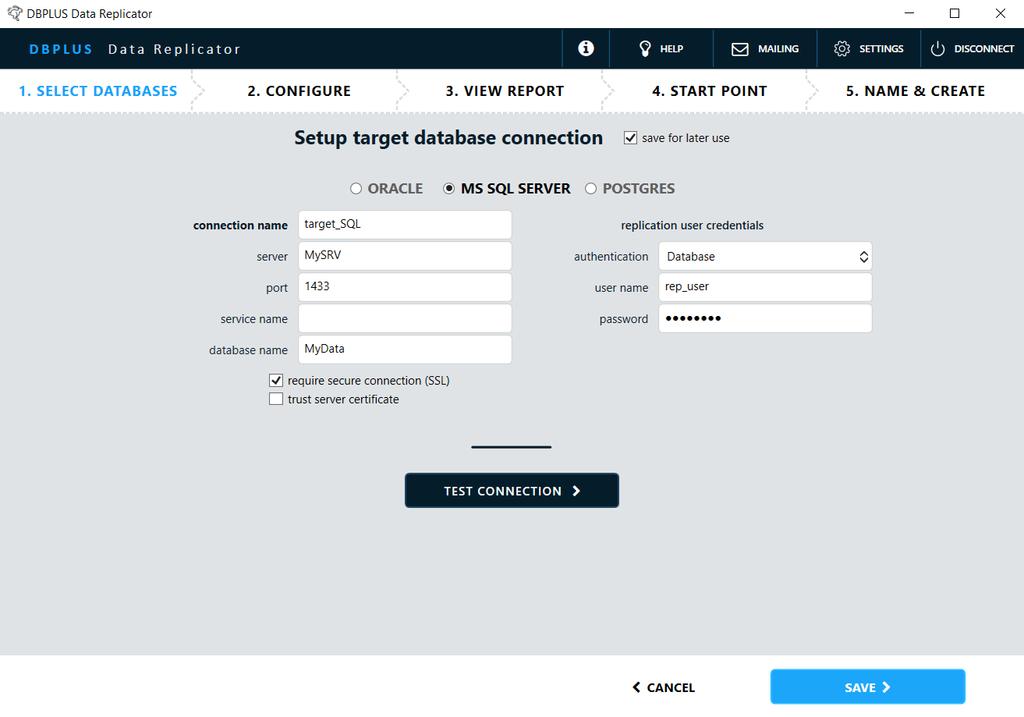1024x717 pixels.
Task: Click the server input field
Action: pyautogui.click(x=405, y=256)
